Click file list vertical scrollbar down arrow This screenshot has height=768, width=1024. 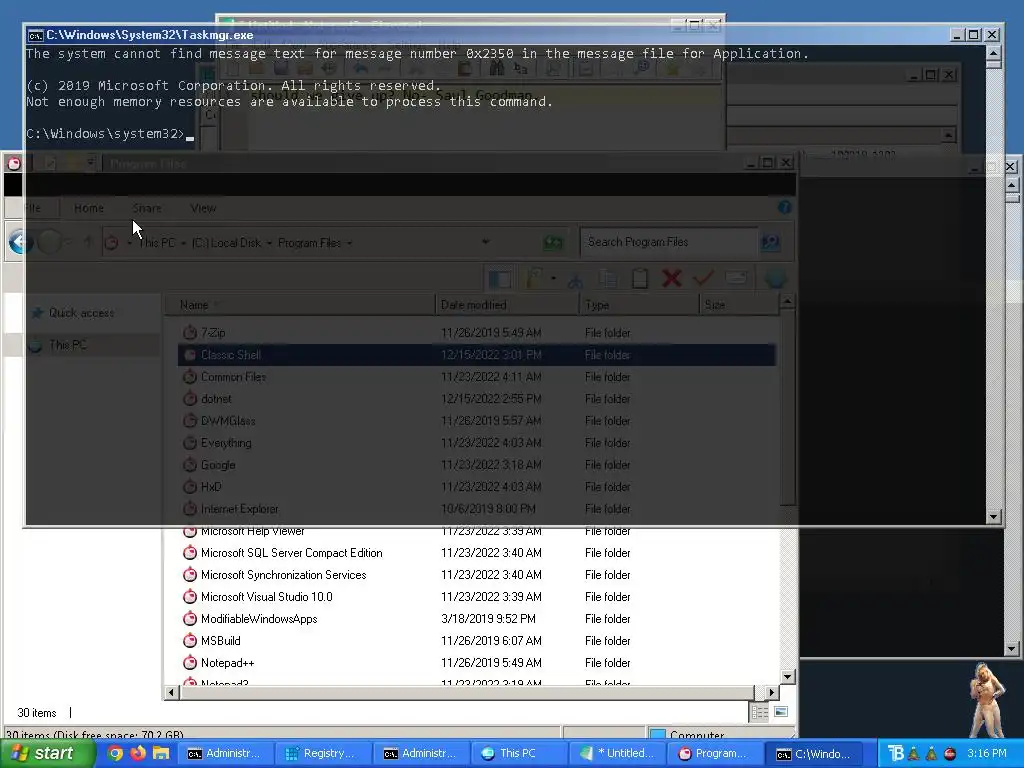tap(788, 677)
